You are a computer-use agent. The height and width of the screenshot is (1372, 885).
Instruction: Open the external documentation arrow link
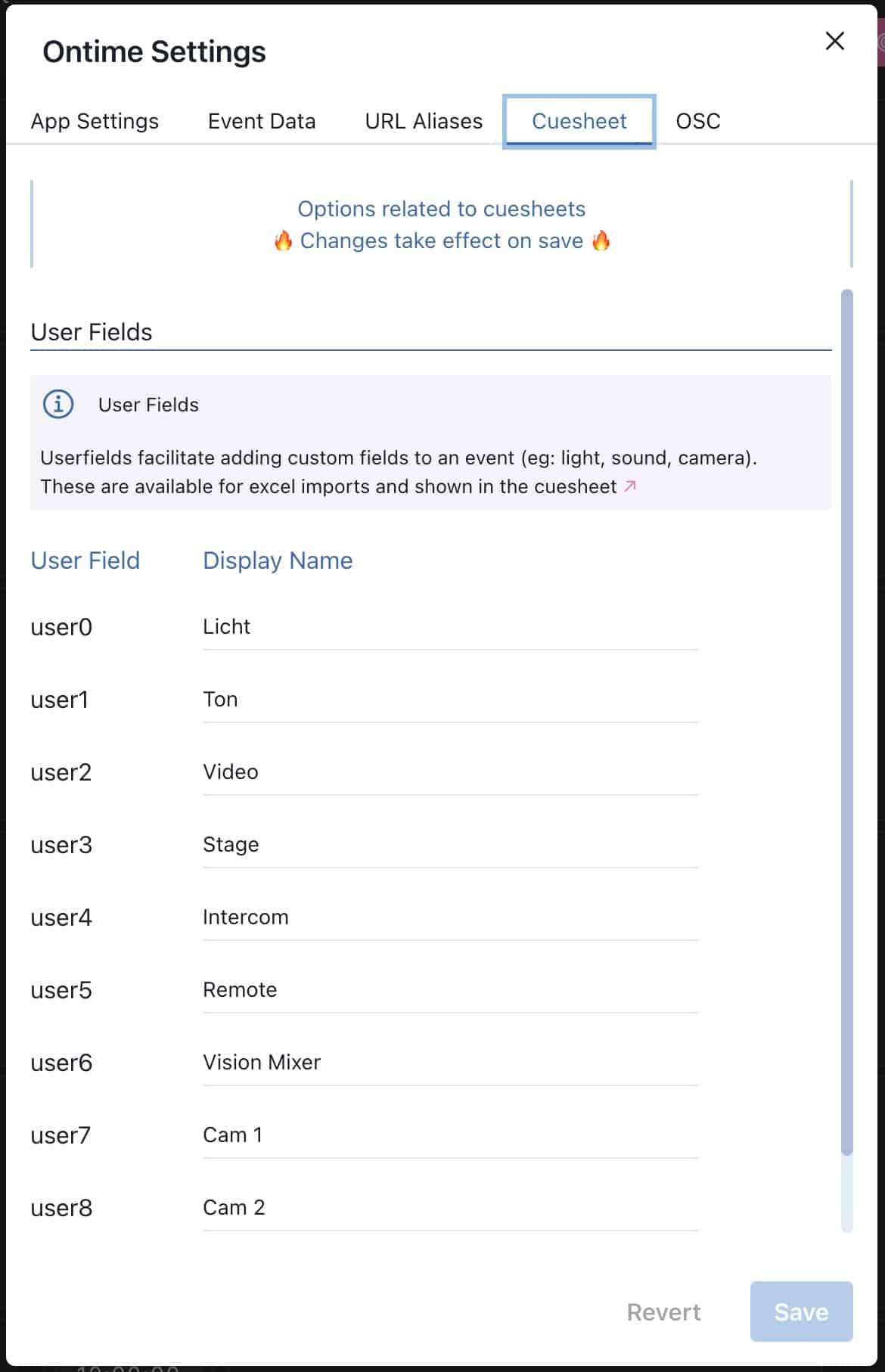[x=630, y=486]
